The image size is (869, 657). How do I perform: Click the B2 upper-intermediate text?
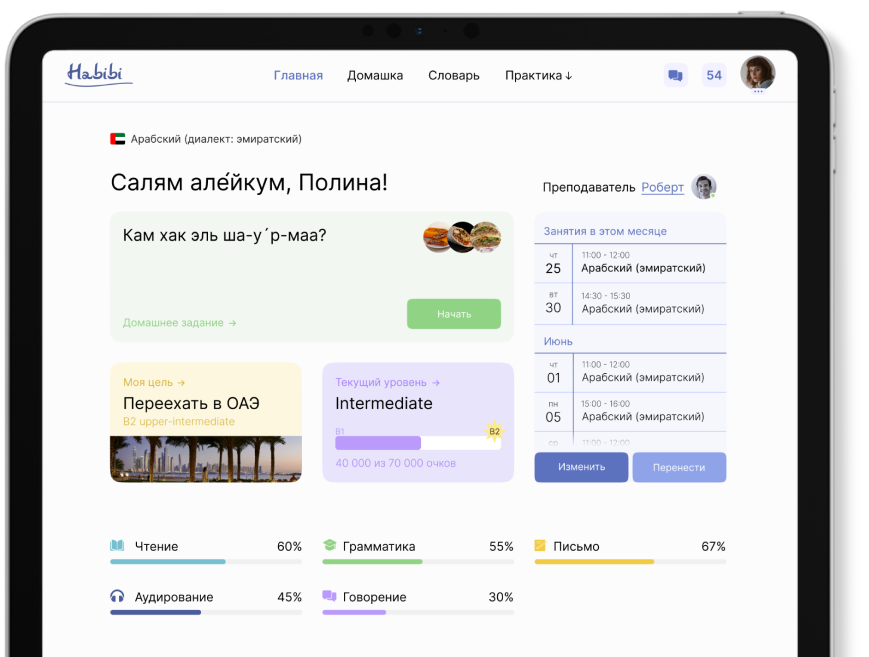pos(179,421)
